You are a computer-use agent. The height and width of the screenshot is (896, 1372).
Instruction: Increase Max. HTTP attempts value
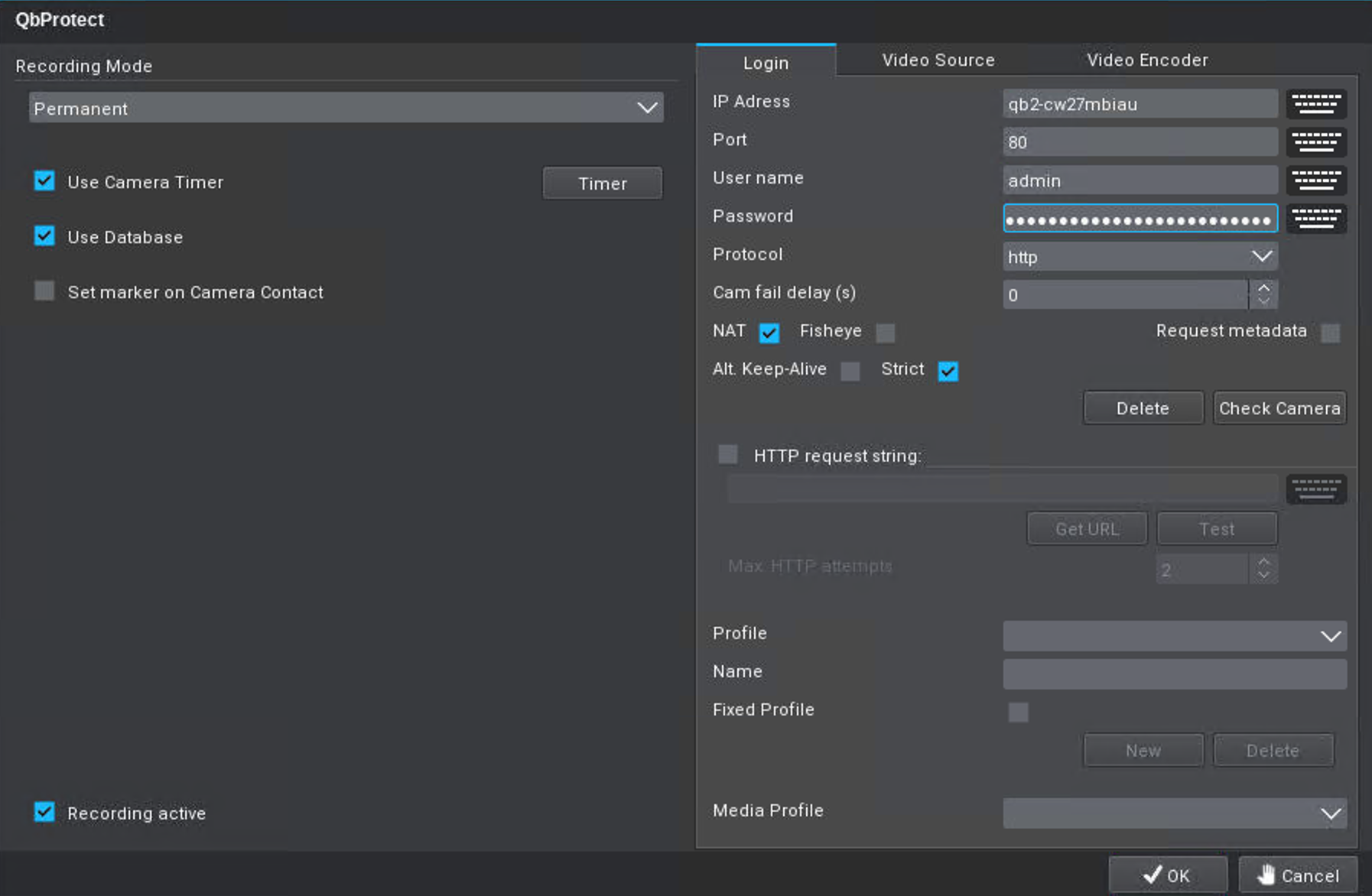[x=1263, y=562]
